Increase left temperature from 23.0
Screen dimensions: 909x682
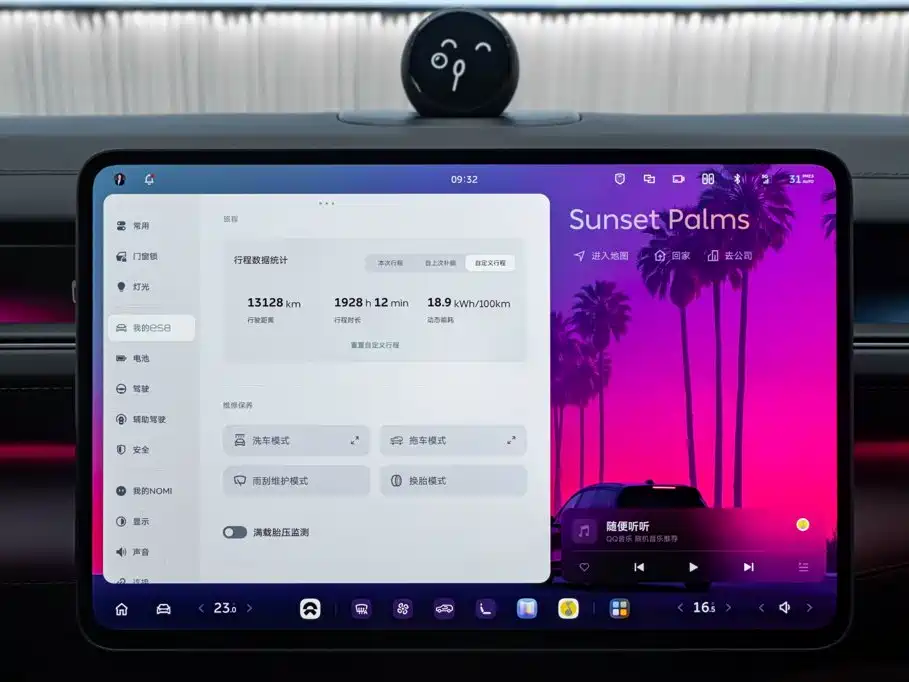pyautogui.click(x=250, y=608)
